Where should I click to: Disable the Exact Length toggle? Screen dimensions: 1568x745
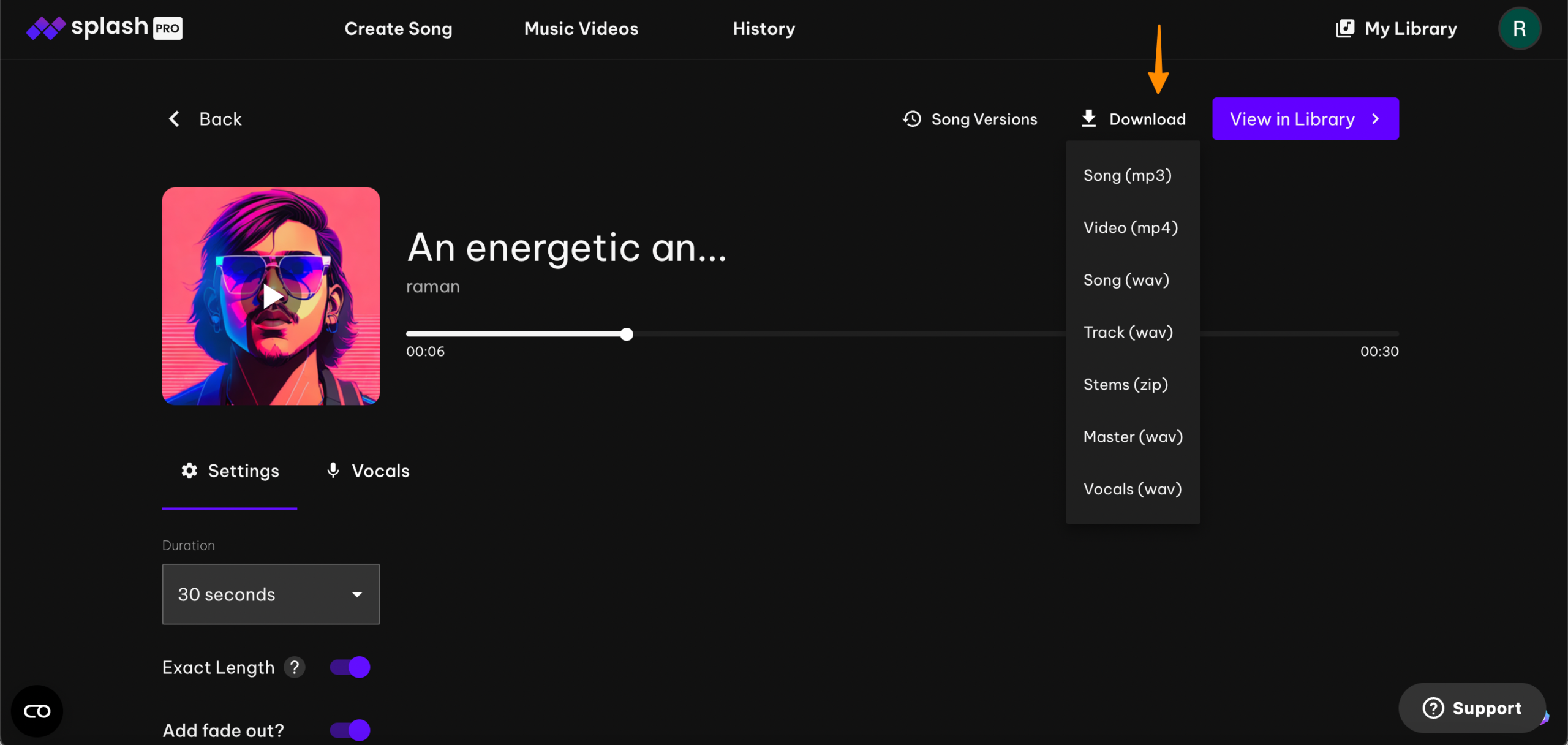click(350, 667)
